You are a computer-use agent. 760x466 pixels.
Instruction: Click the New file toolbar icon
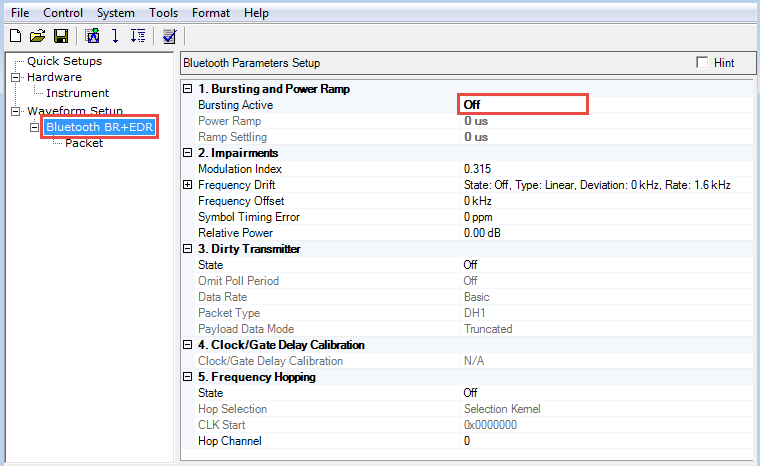tap(15, 37)
